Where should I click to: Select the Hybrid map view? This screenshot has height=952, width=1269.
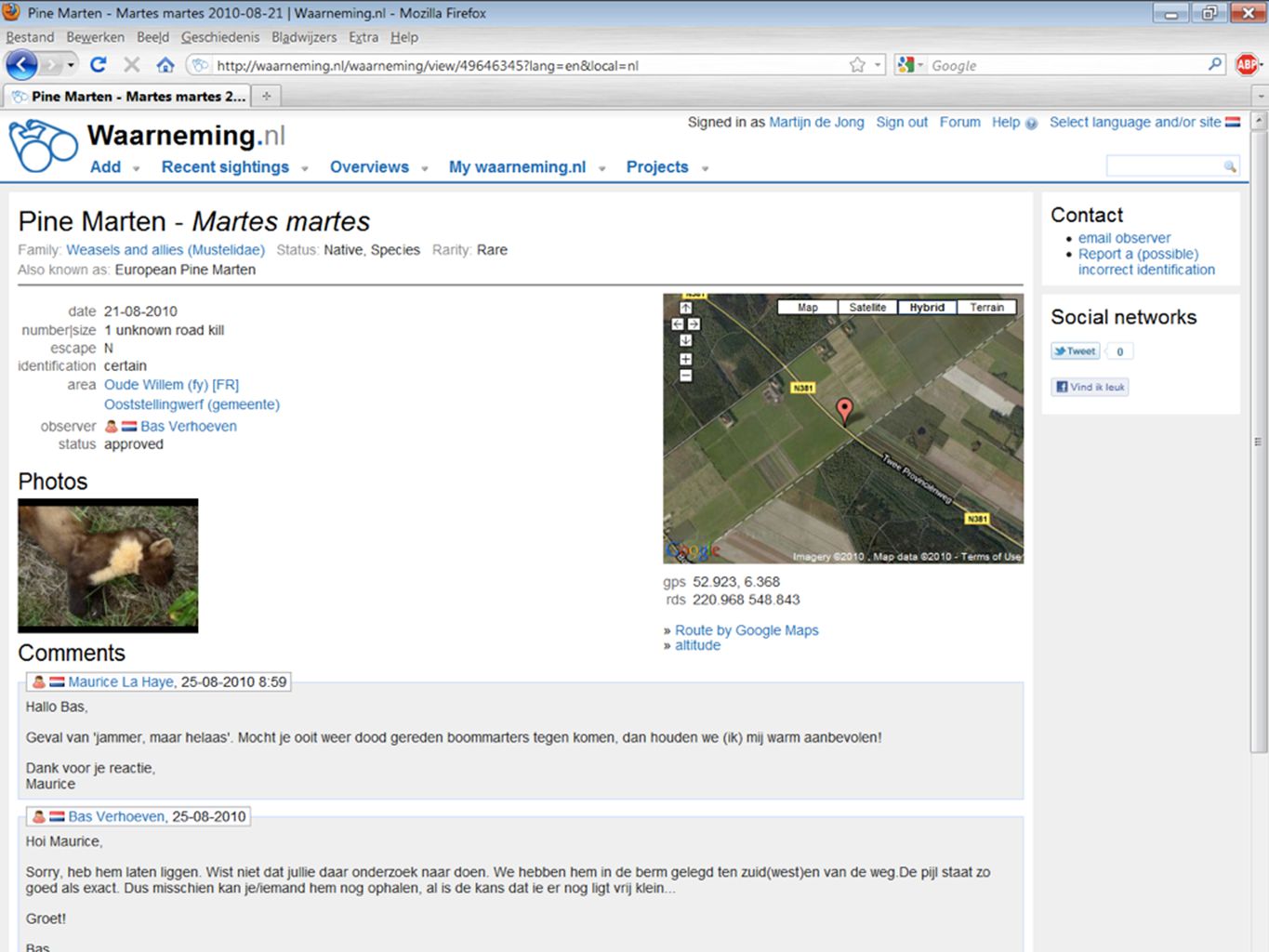tap(927, 308)
